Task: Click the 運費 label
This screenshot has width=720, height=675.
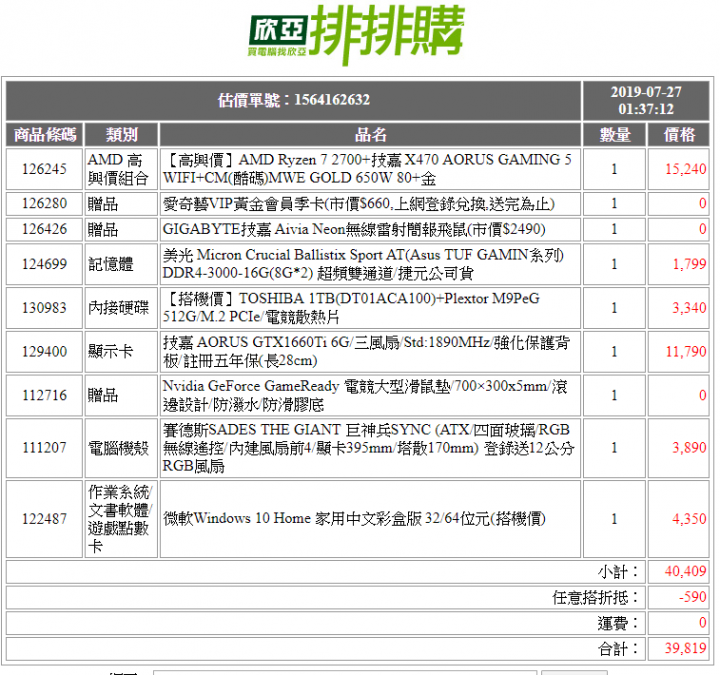Action: click(x=618, y=623)
